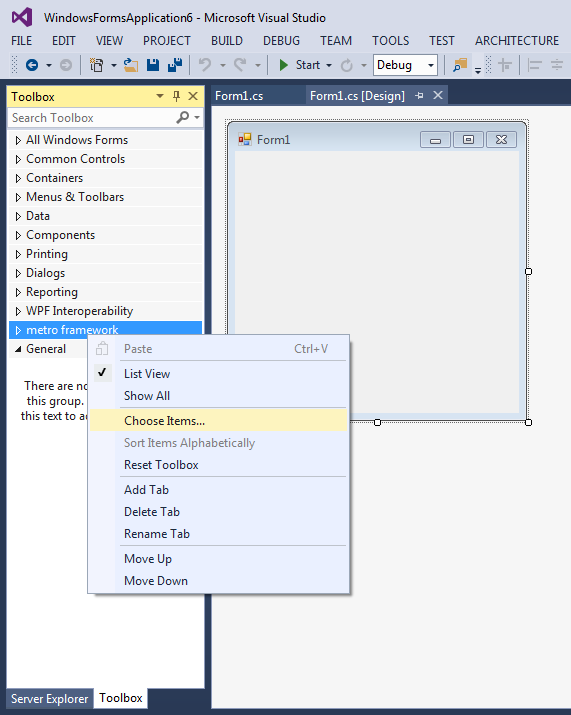Click the Form1 title bar in designer
Image resolution: width=571 pixels, height=715 pixels.
pyautogui.click(x=377, y=139)
